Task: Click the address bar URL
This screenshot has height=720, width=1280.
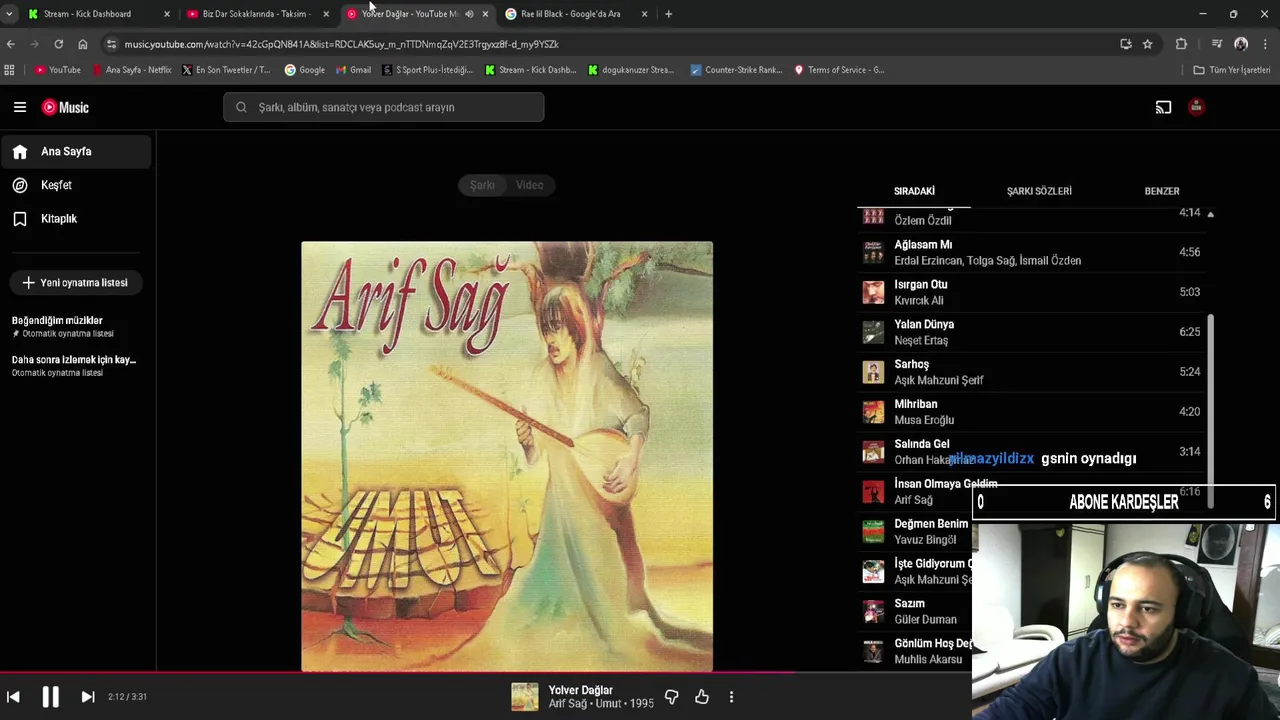Action: [341, 44]
